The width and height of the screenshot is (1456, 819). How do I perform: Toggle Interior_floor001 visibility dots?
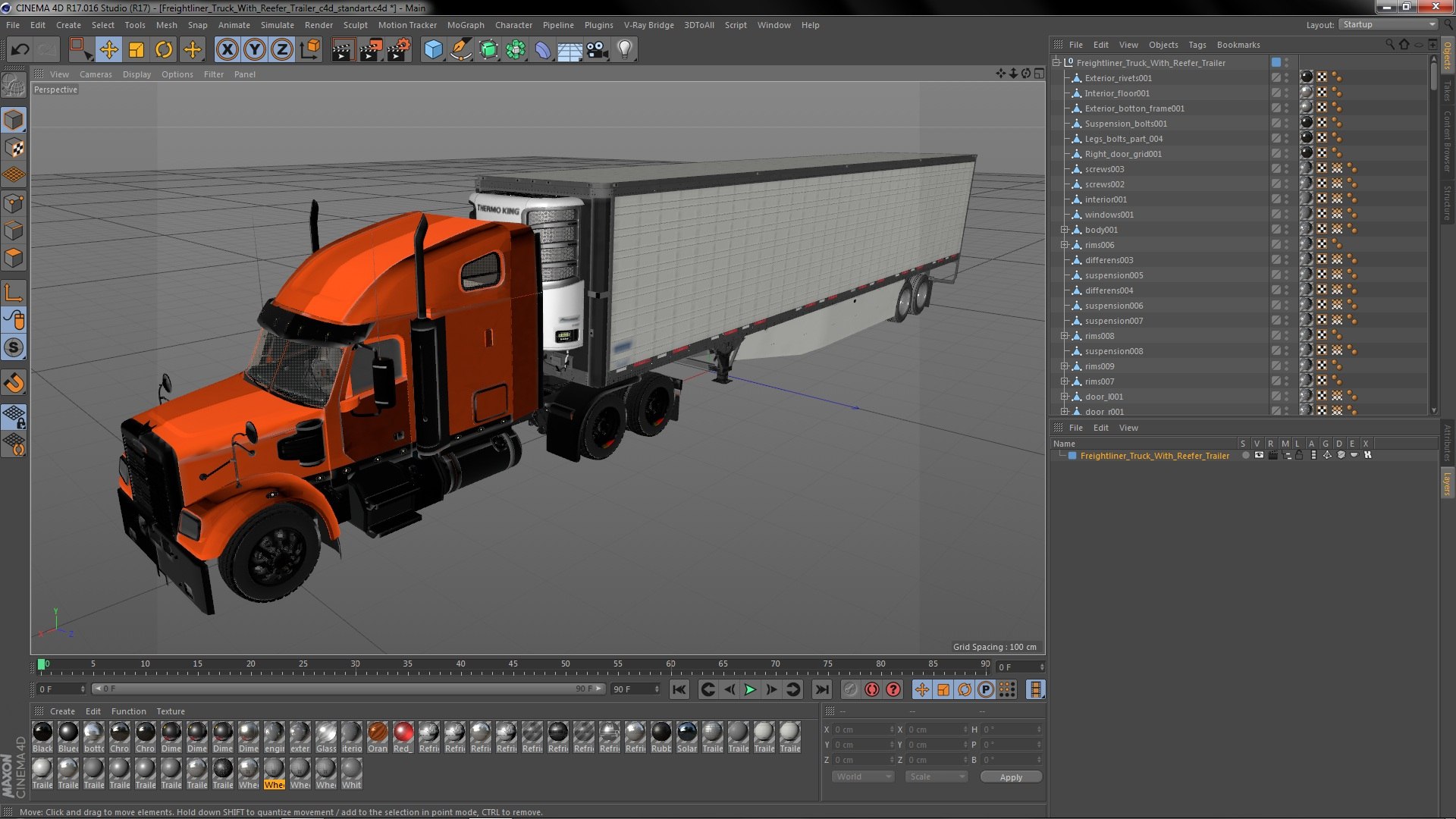(x=1287, y=93)
